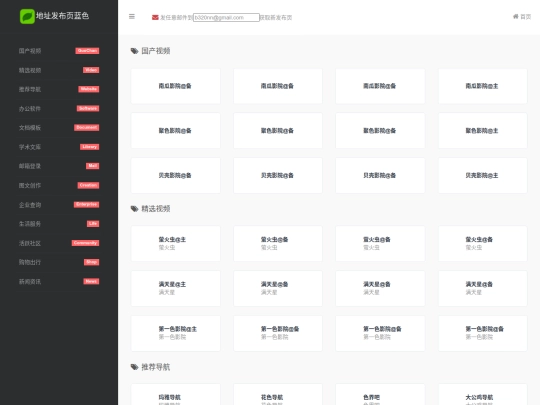Select 购物出行 Shop in sidebar
540x405 pixels.
59,262
